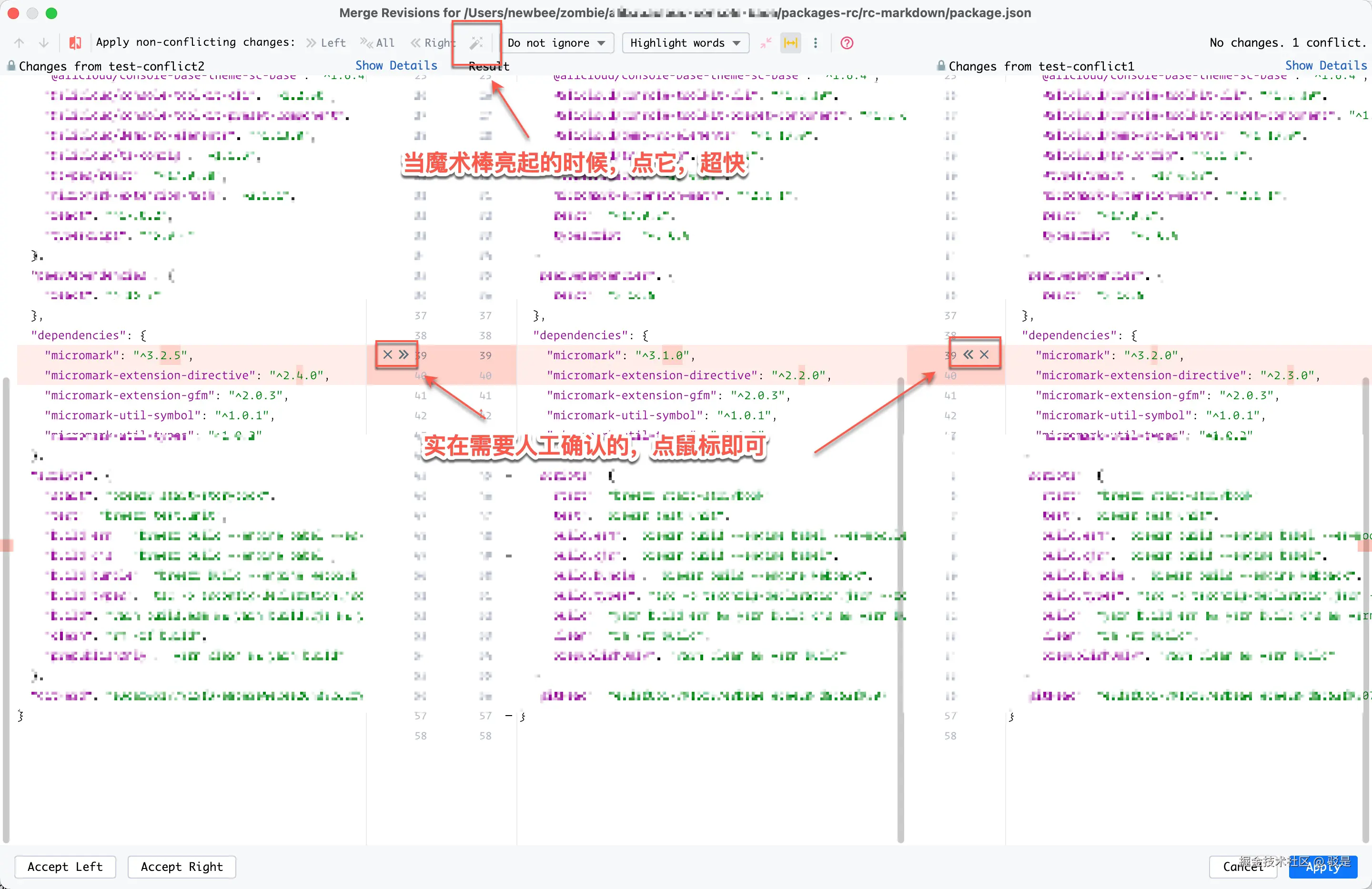Viewport: 1372px width, 889px height.
Task: Apply All non-conflicting changes
Action: click(x=378, y=43)
